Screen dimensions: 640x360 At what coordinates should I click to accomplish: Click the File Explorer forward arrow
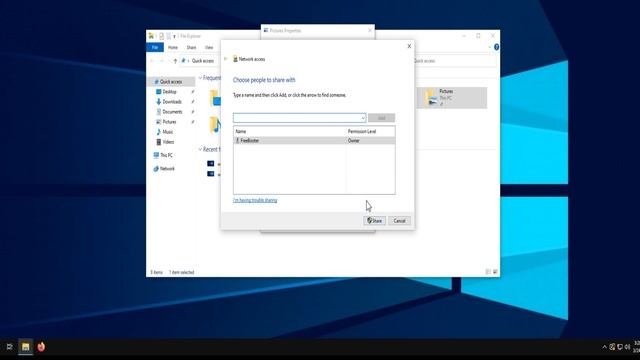pyautogui.click(x=162, y=61)
